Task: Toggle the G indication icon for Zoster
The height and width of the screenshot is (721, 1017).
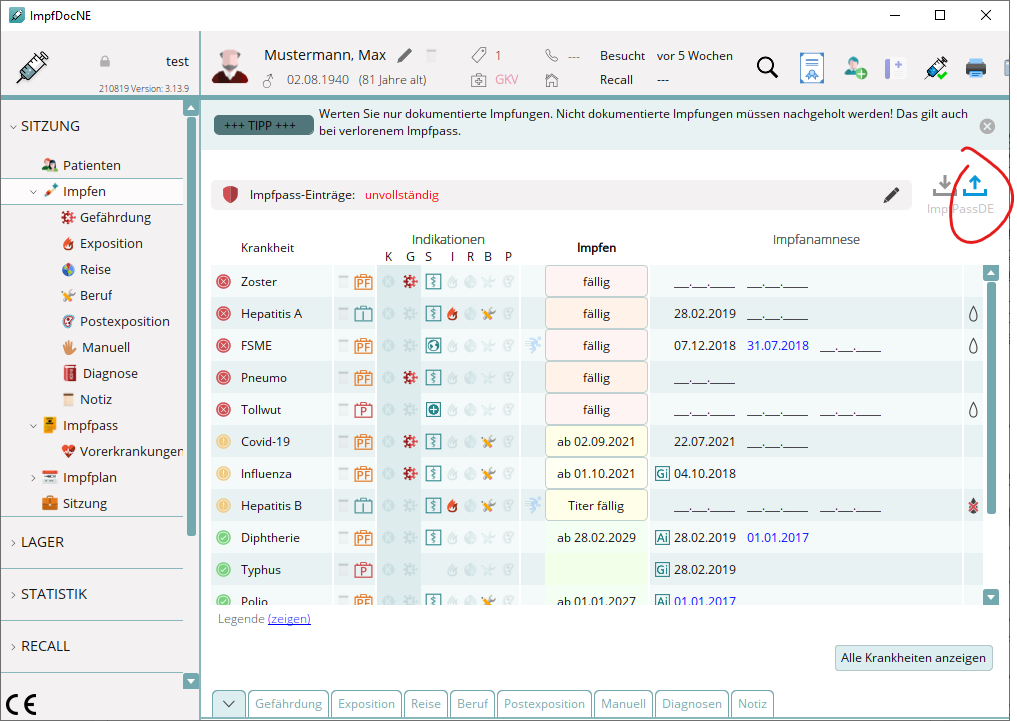Action: 410,281
